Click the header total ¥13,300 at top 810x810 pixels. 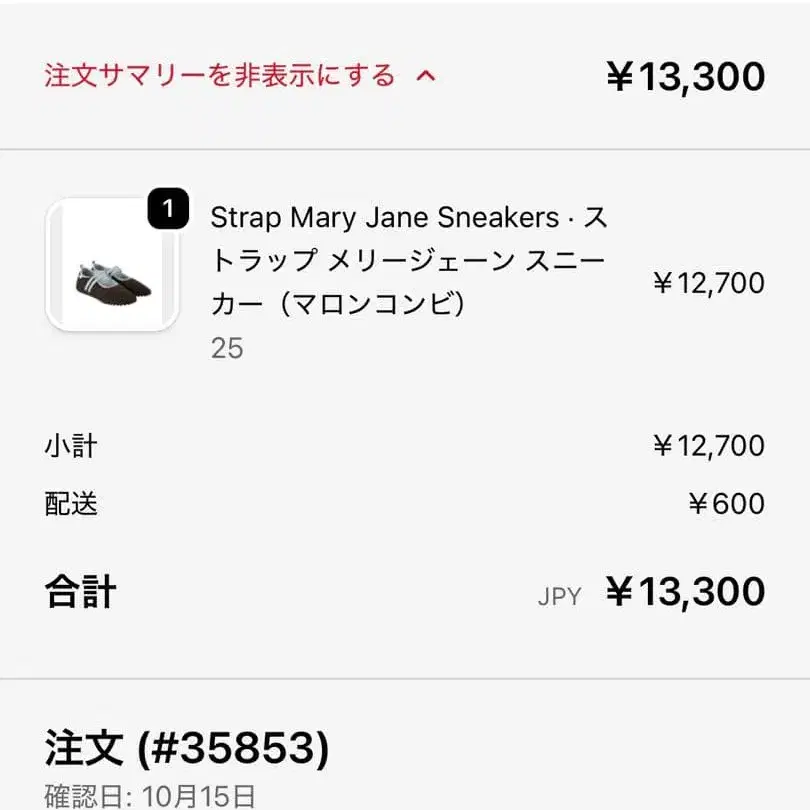tap(685, 77)
